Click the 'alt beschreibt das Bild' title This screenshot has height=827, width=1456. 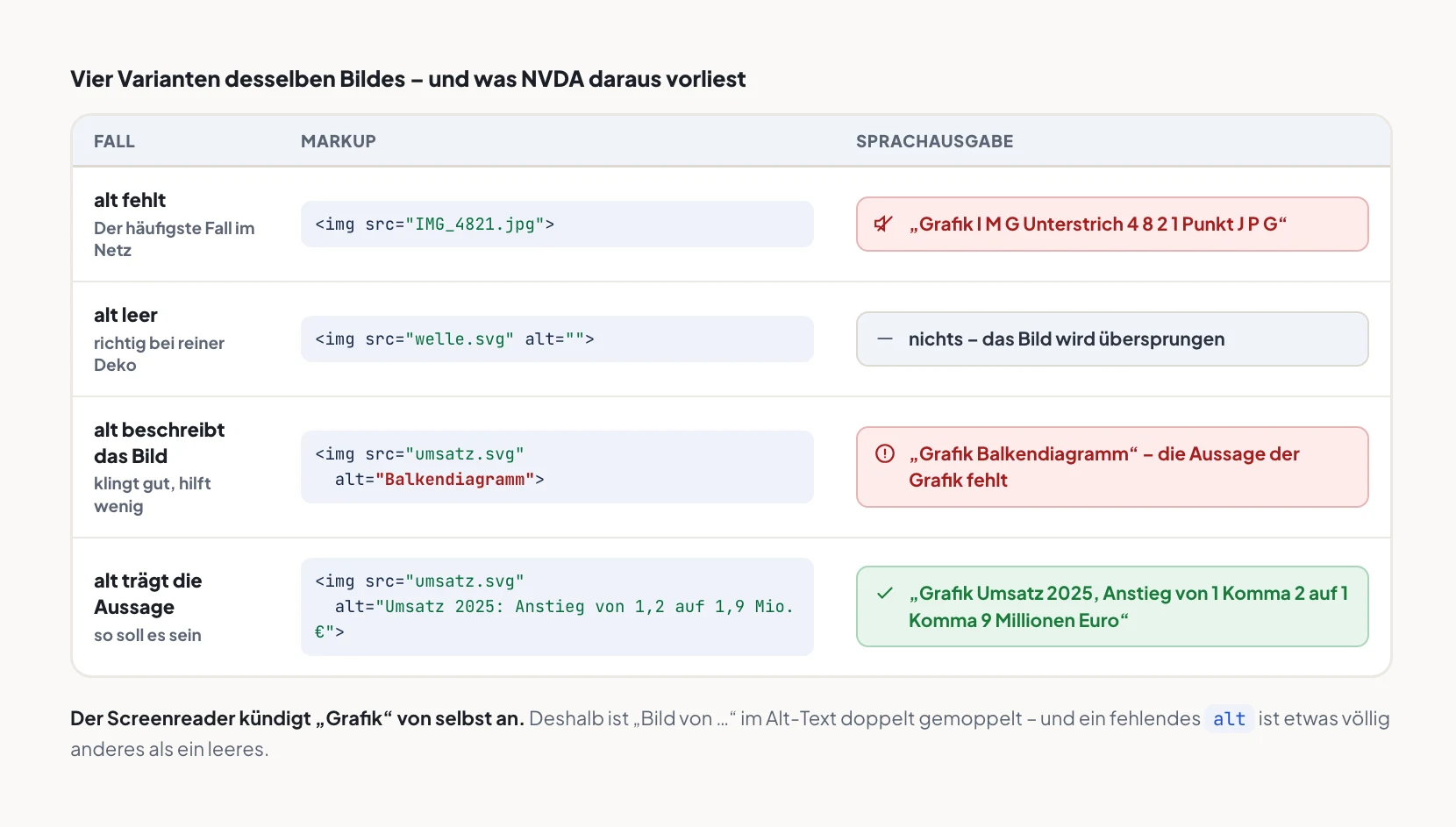(159, 443)
